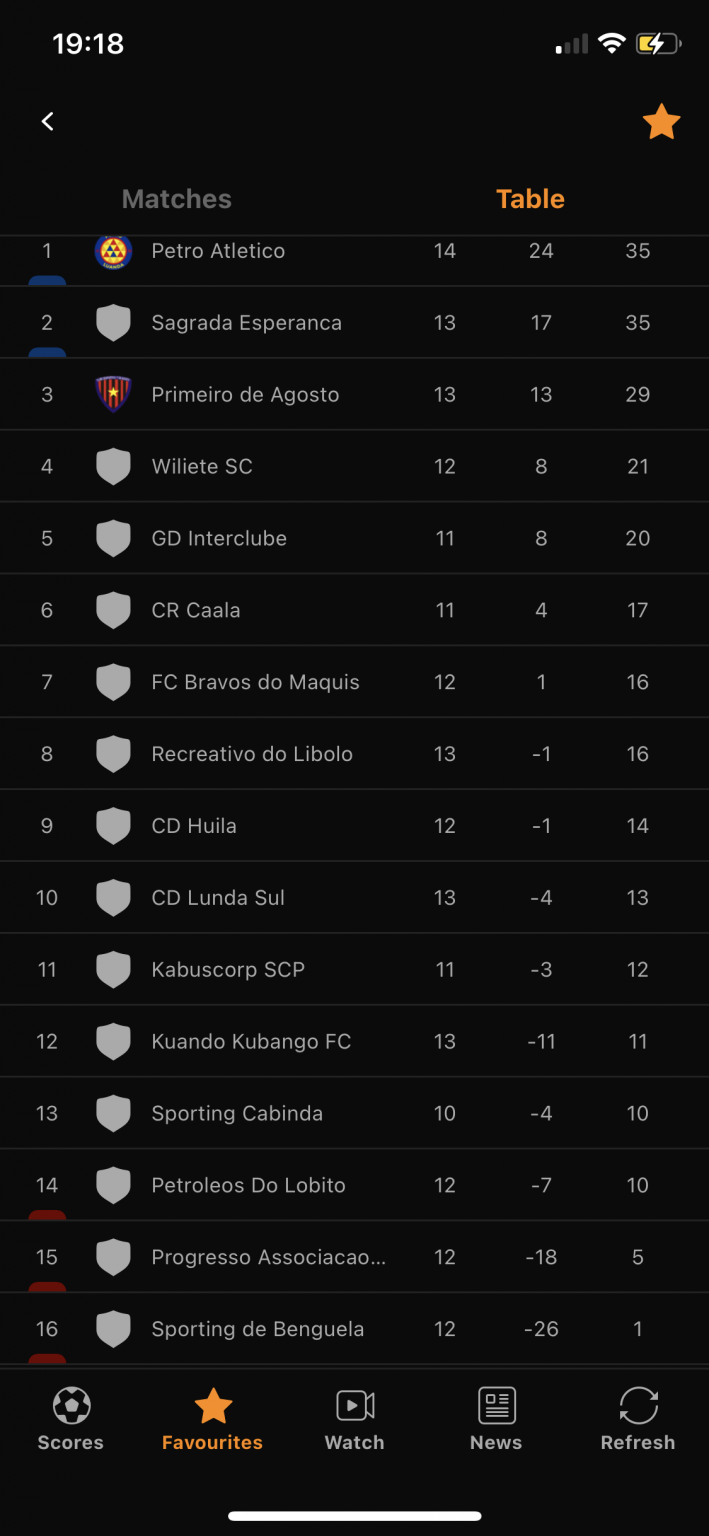Viewport: 709px width, 1536px height.
Task: Open Sporting de Benguela team entry
Action: pyautogui.click(x=257, y=1329)
